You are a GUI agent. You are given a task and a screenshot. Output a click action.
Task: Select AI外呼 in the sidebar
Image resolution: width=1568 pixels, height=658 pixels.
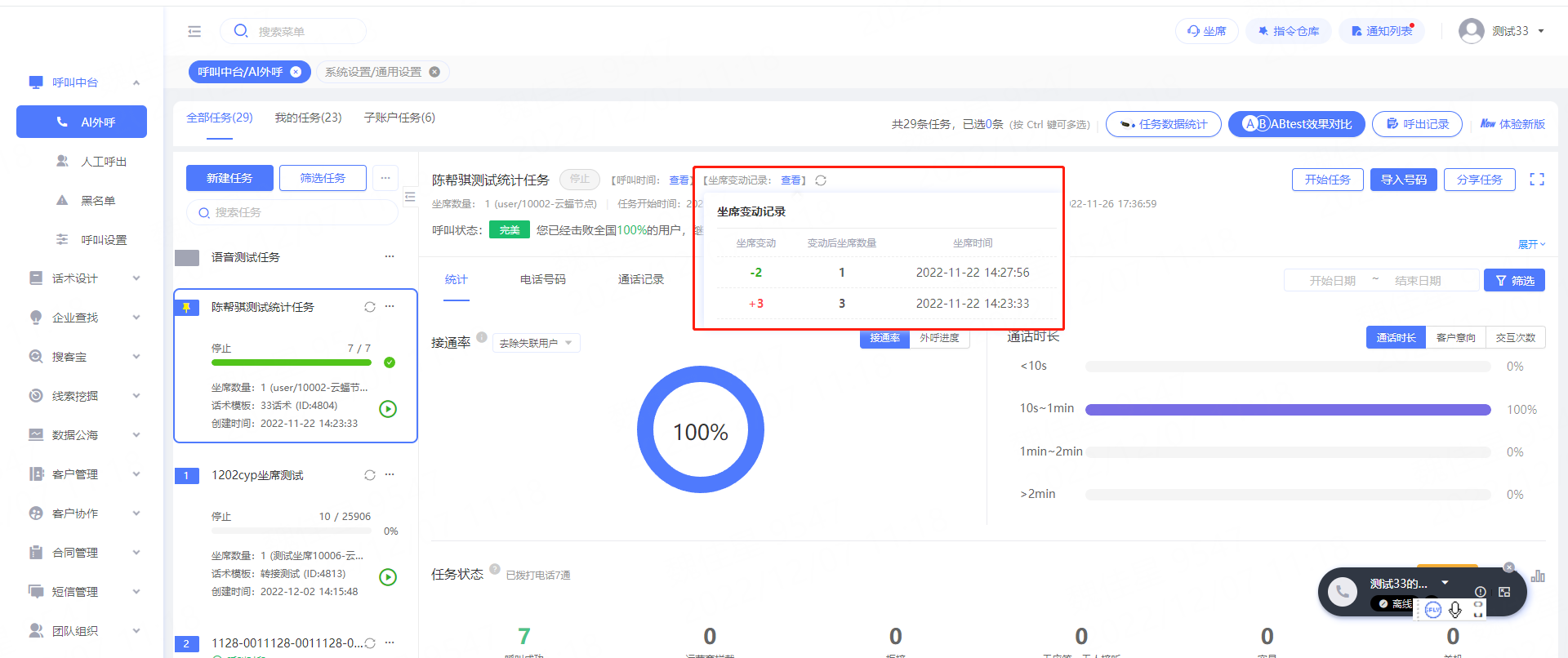point(82,122)
